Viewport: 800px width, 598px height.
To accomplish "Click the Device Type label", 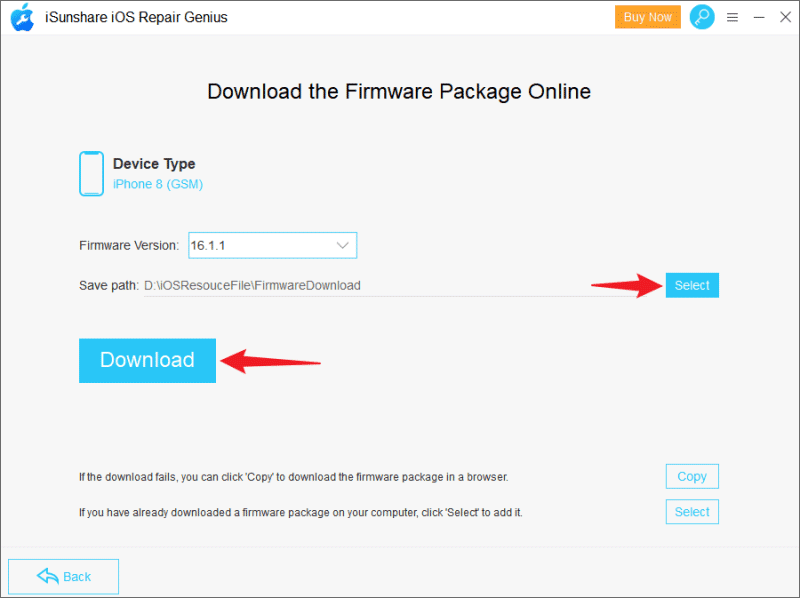I will 154,164.
